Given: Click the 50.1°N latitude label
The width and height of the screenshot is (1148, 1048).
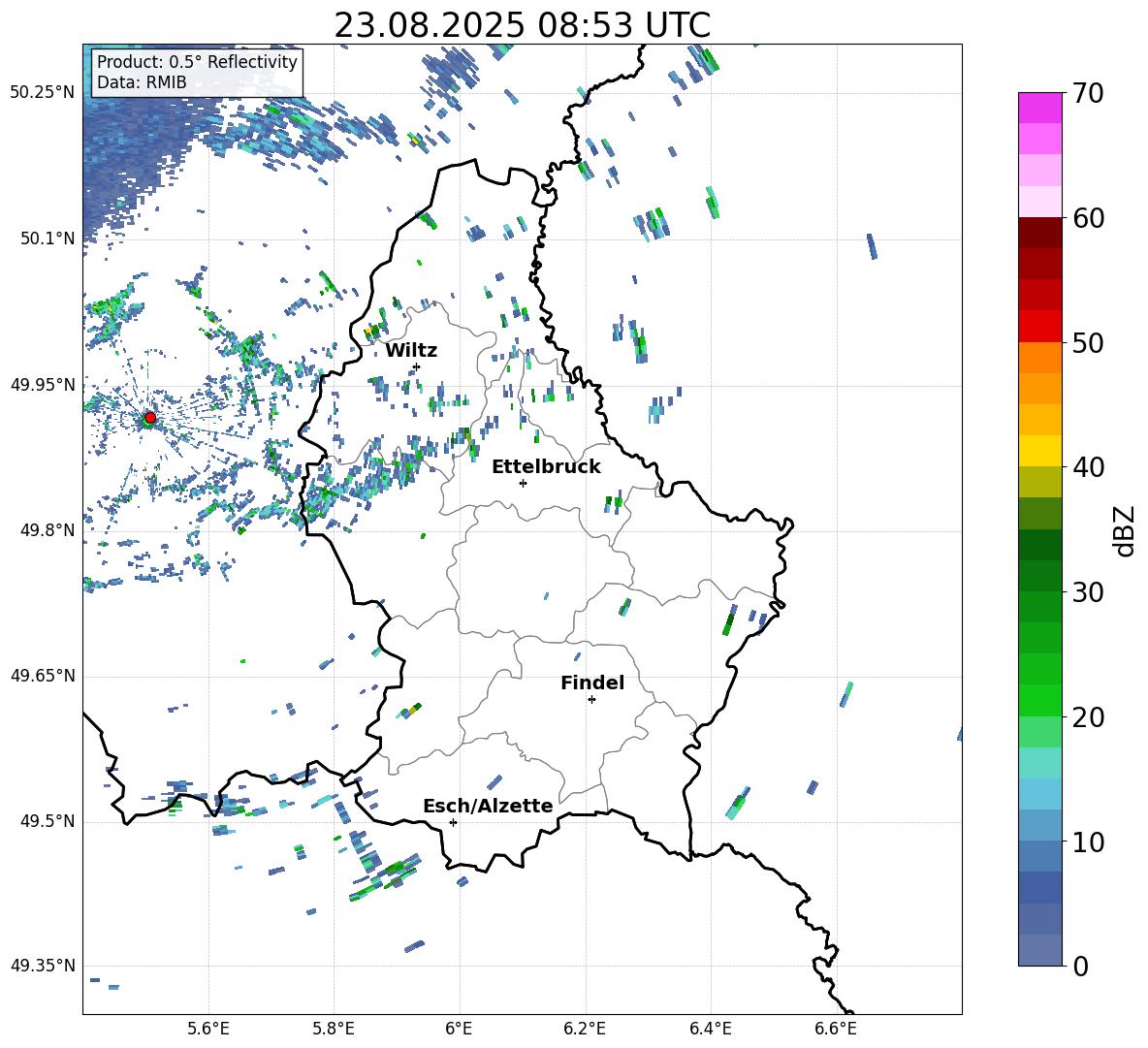Looking at the screenshot, I should pyautogui.click(x=47, y=238).
